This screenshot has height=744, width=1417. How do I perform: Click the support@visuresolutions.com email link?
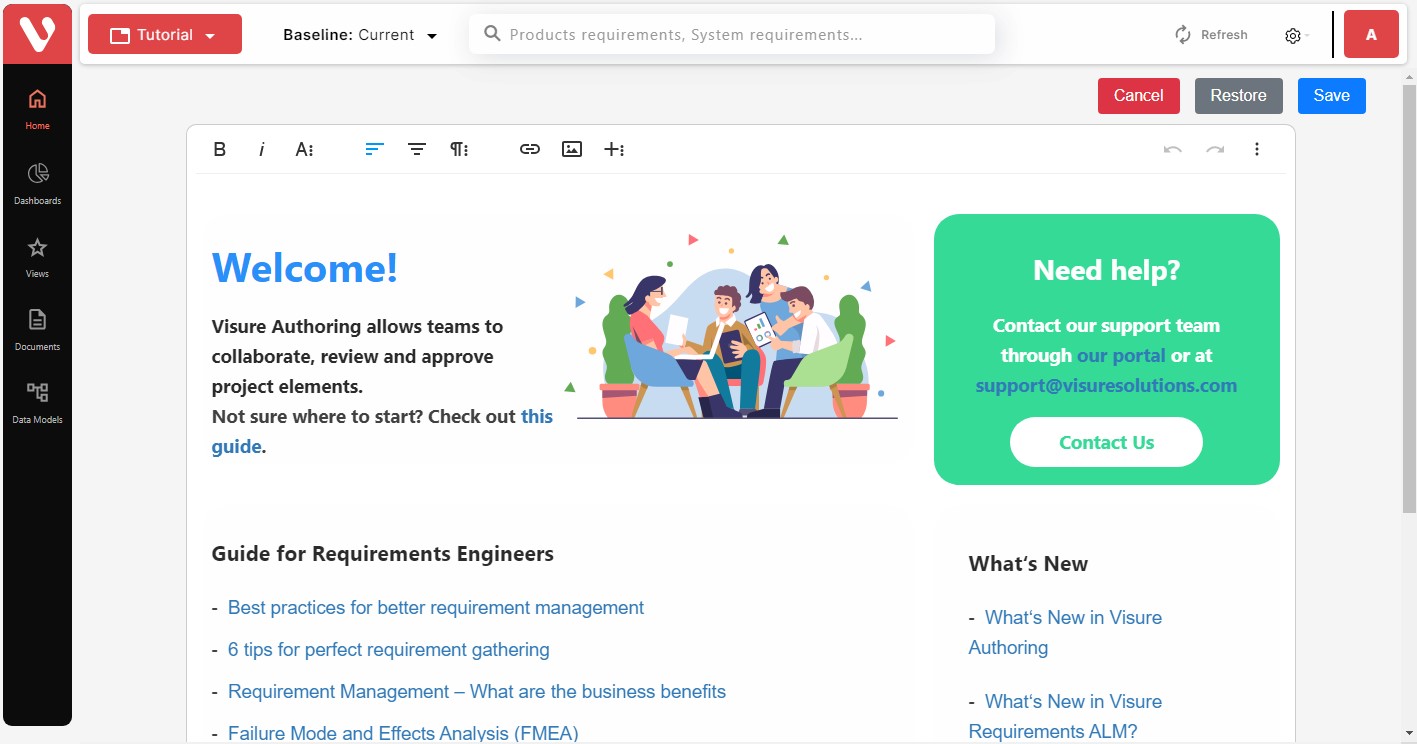pyautogui.click(x=1106, y=385)
